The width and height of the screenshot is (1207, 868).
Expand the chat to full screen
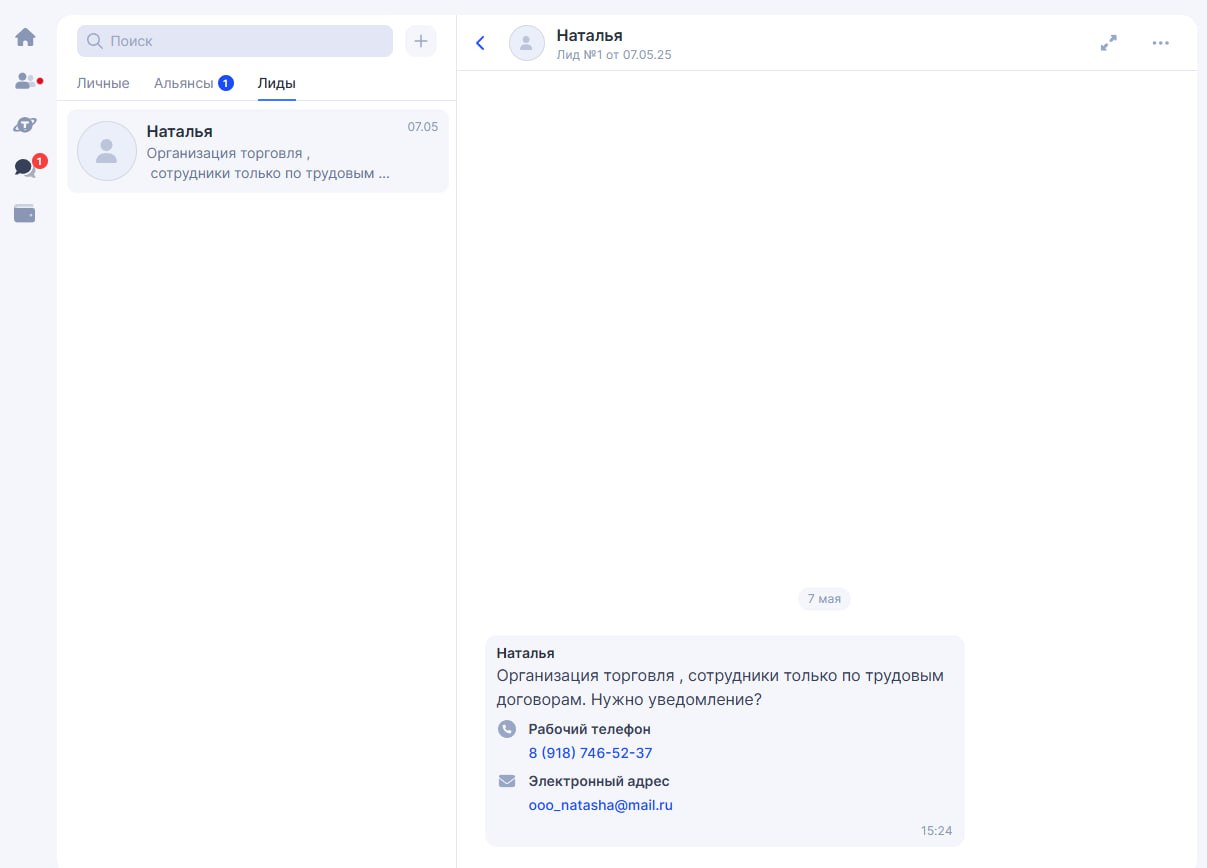tap(1108, 43)
